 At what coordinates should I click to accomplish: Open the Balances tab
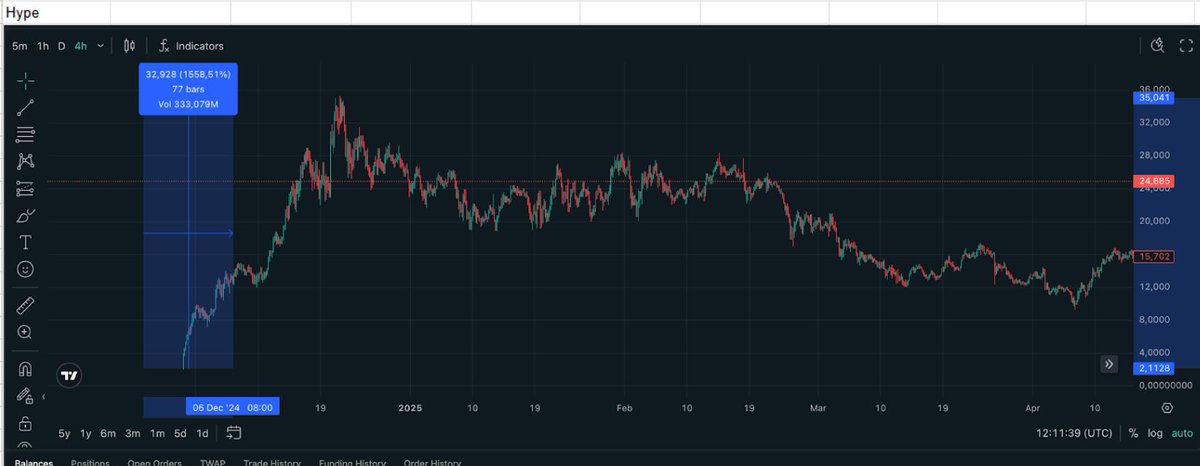click(x=35, y=462)
